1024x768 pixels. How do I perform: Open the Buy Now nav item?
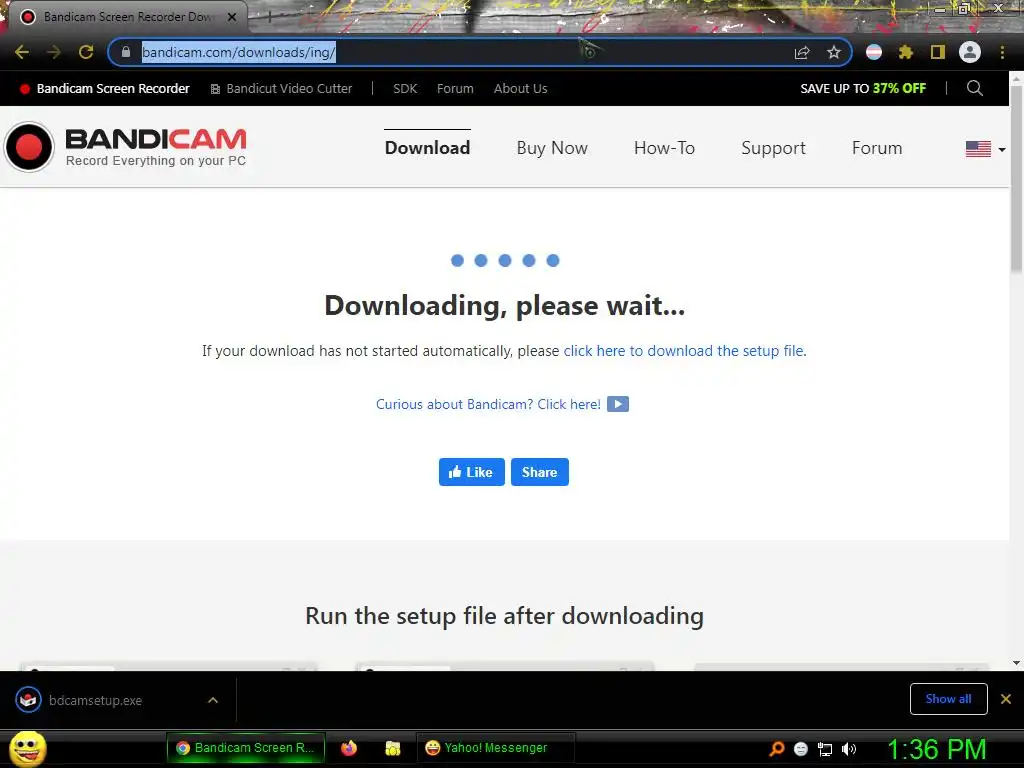[552, 148]
